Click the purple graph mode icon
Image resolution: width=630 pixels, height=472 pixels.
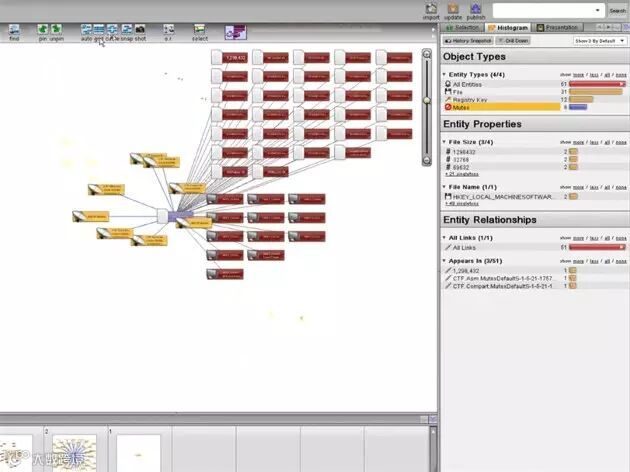pos(235,33)
